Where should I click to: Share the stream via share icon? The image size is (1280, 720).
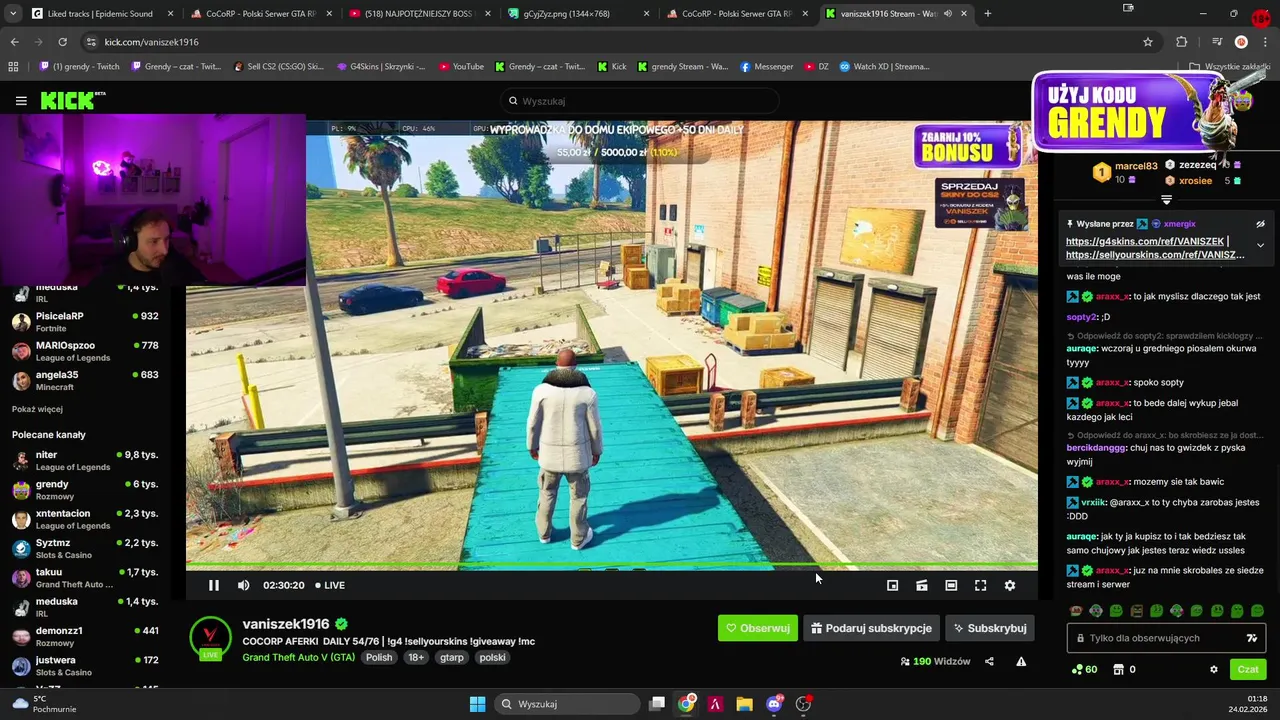pyautogui.click(x=989, y=661)
